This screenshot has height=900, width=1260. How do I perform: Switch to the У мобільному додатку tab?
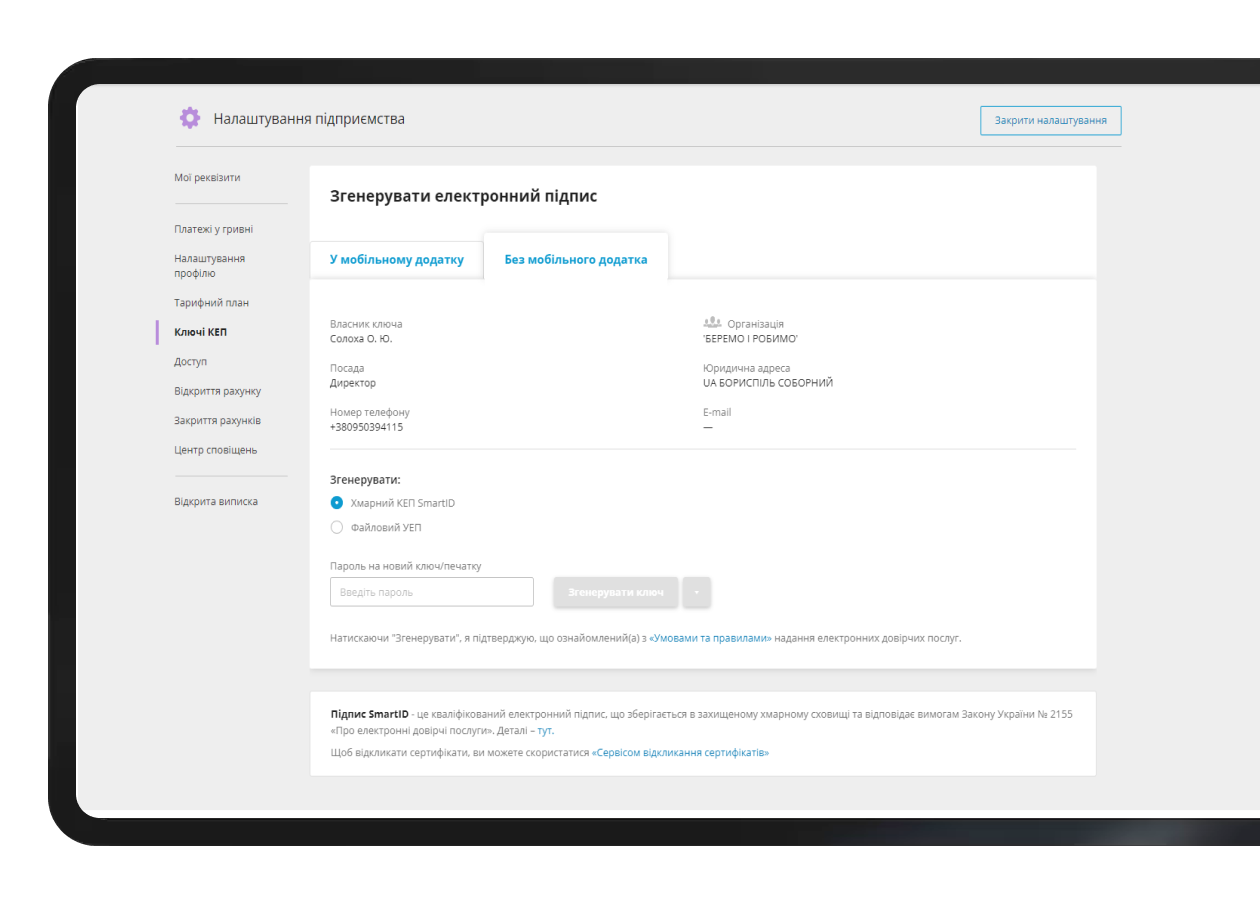pos(397,259)
